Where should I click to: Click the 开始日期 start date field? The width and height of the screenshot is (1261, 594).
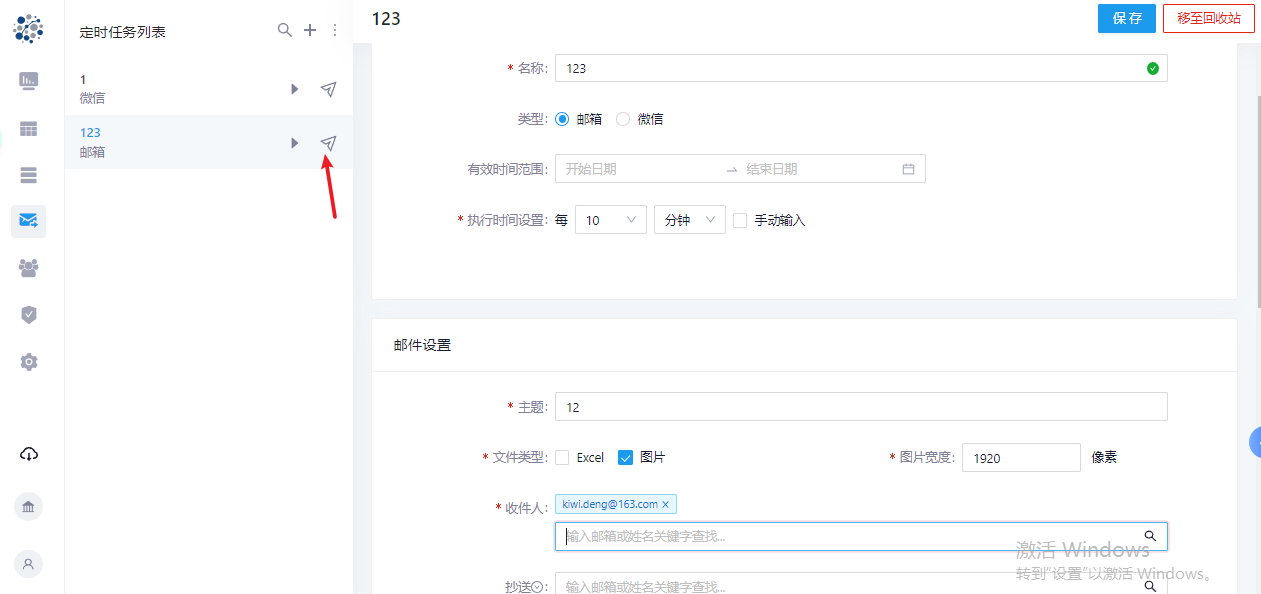(640, 169)
